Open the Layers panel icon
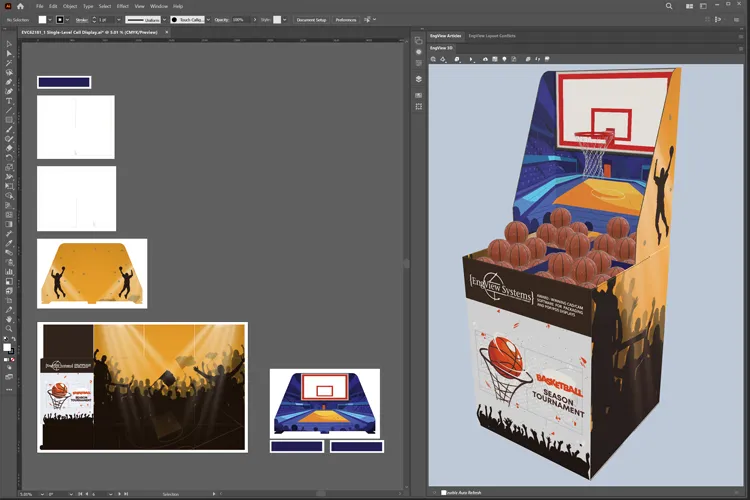Viewport: 750px width, 500px height. (419, 79)
